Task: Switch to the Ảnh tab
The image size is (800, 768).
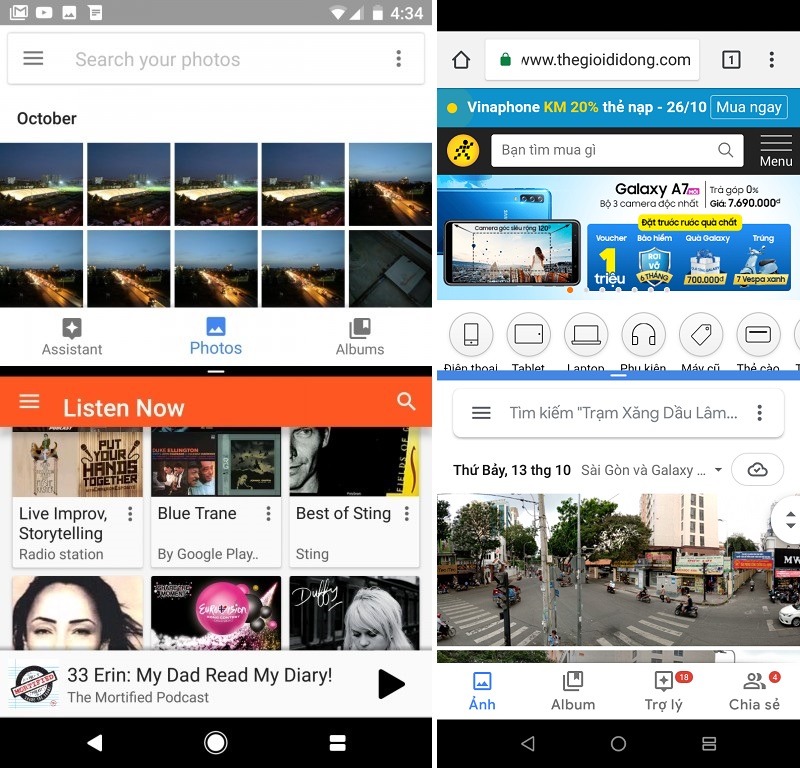Action: pyautogui.click(x=482, y=691)
